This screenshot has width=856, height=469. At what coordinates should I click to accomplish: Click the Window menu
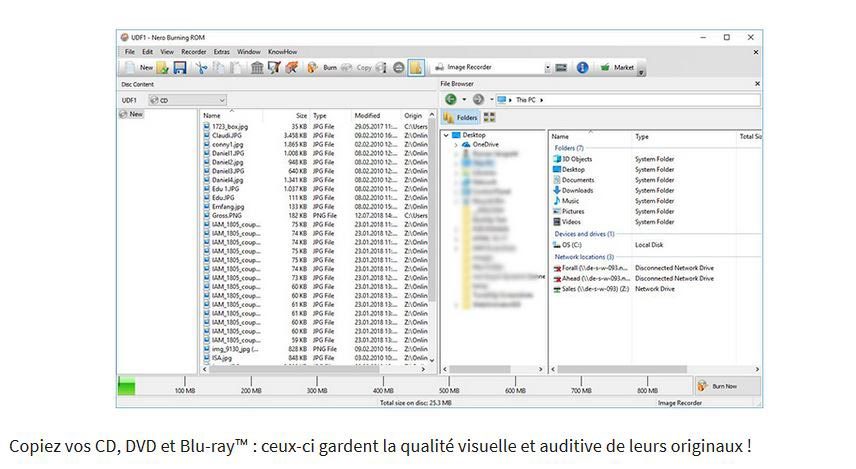[x=248, y=52]
